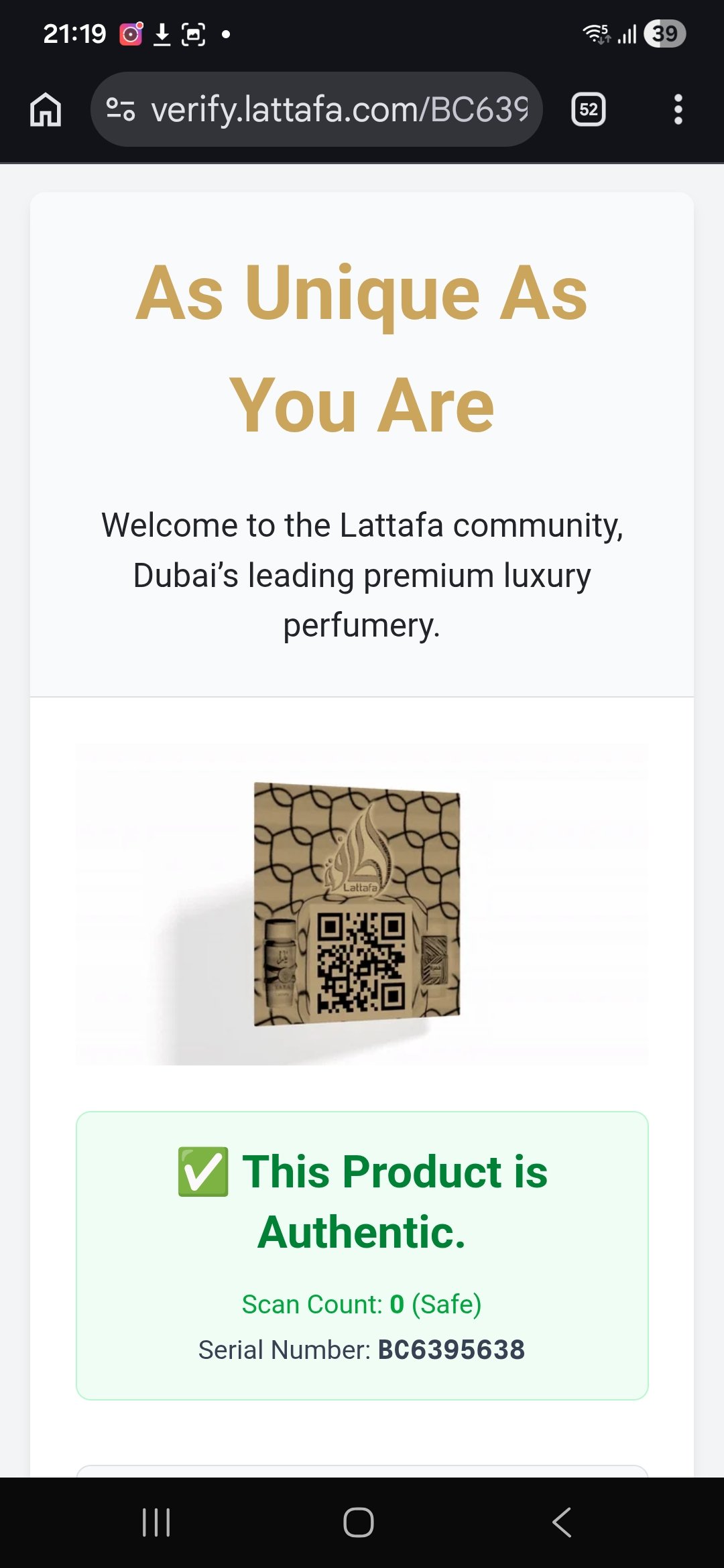Tap the Instagram notification icon in status bar

(131, 34)
